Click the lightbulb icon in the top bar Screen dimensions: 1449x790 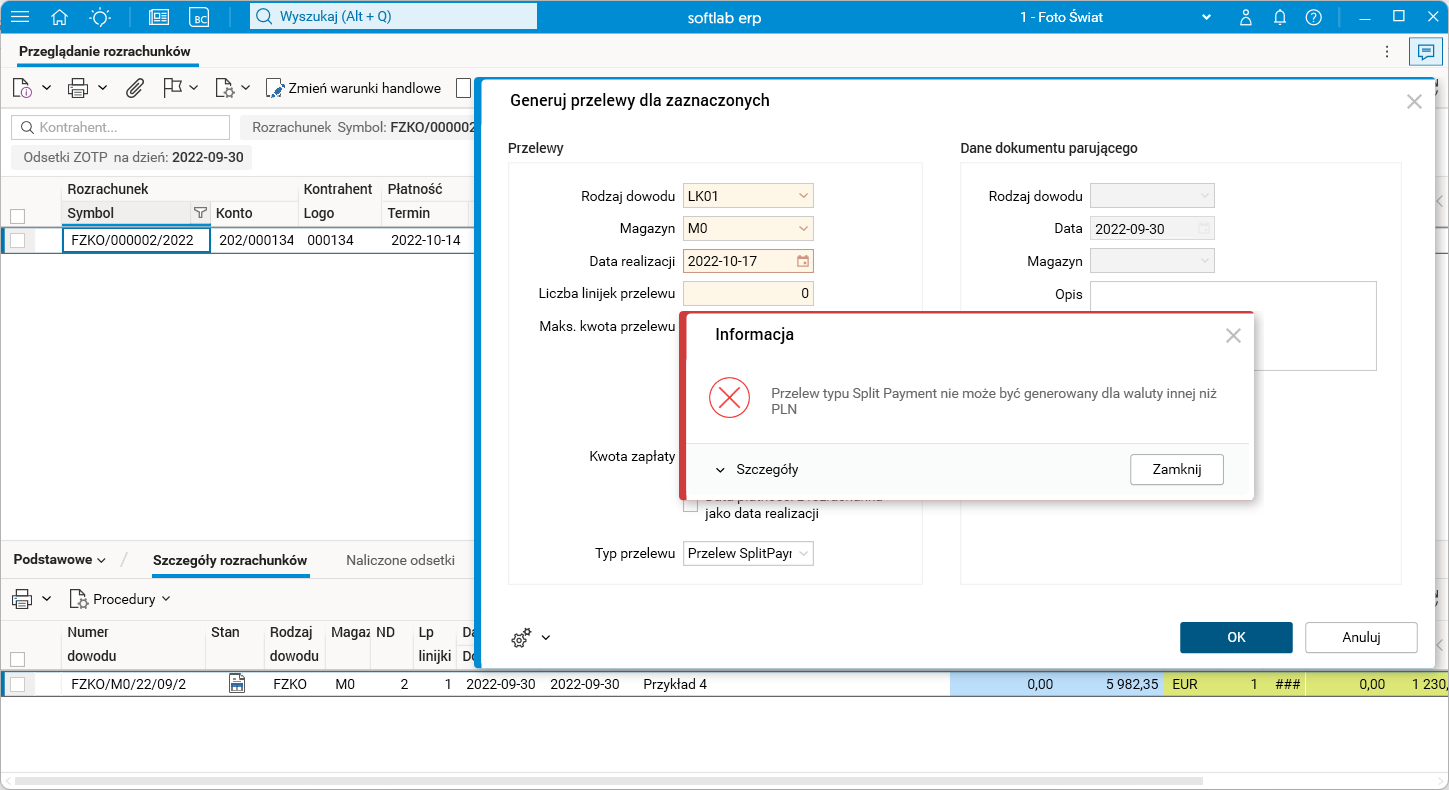pyautogui.click(x=101, y=17)
